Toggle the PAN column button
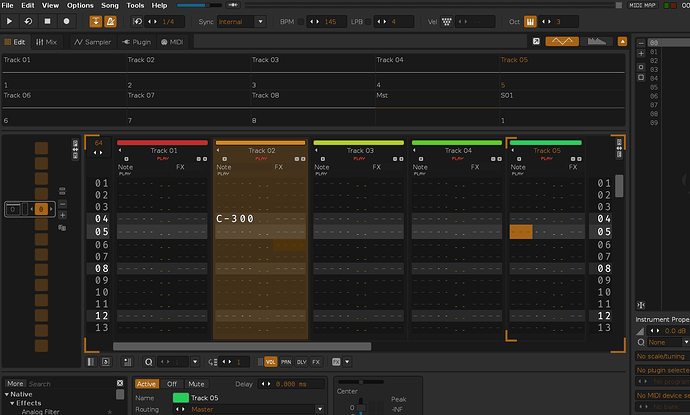Viewport: 690px width, 415px height. (x=286, y=362)
